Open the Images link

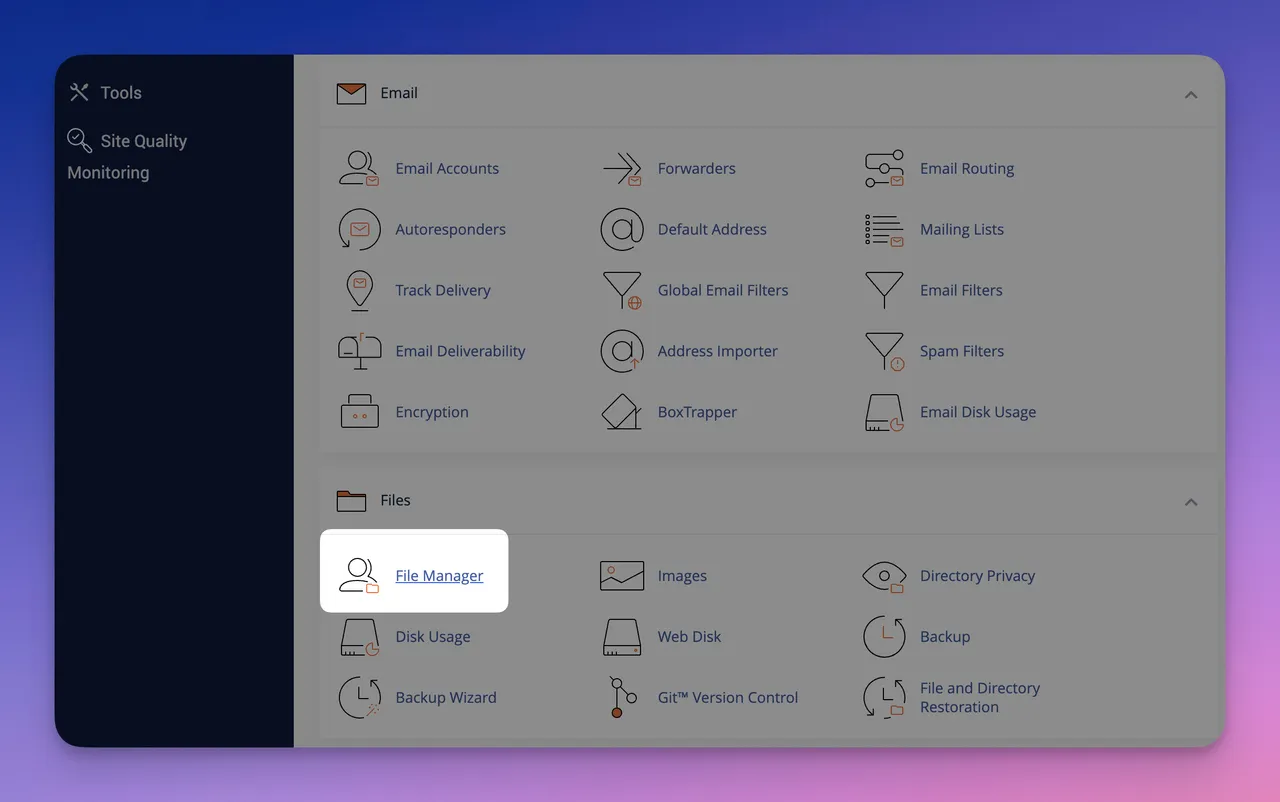[x=682, y=576]
